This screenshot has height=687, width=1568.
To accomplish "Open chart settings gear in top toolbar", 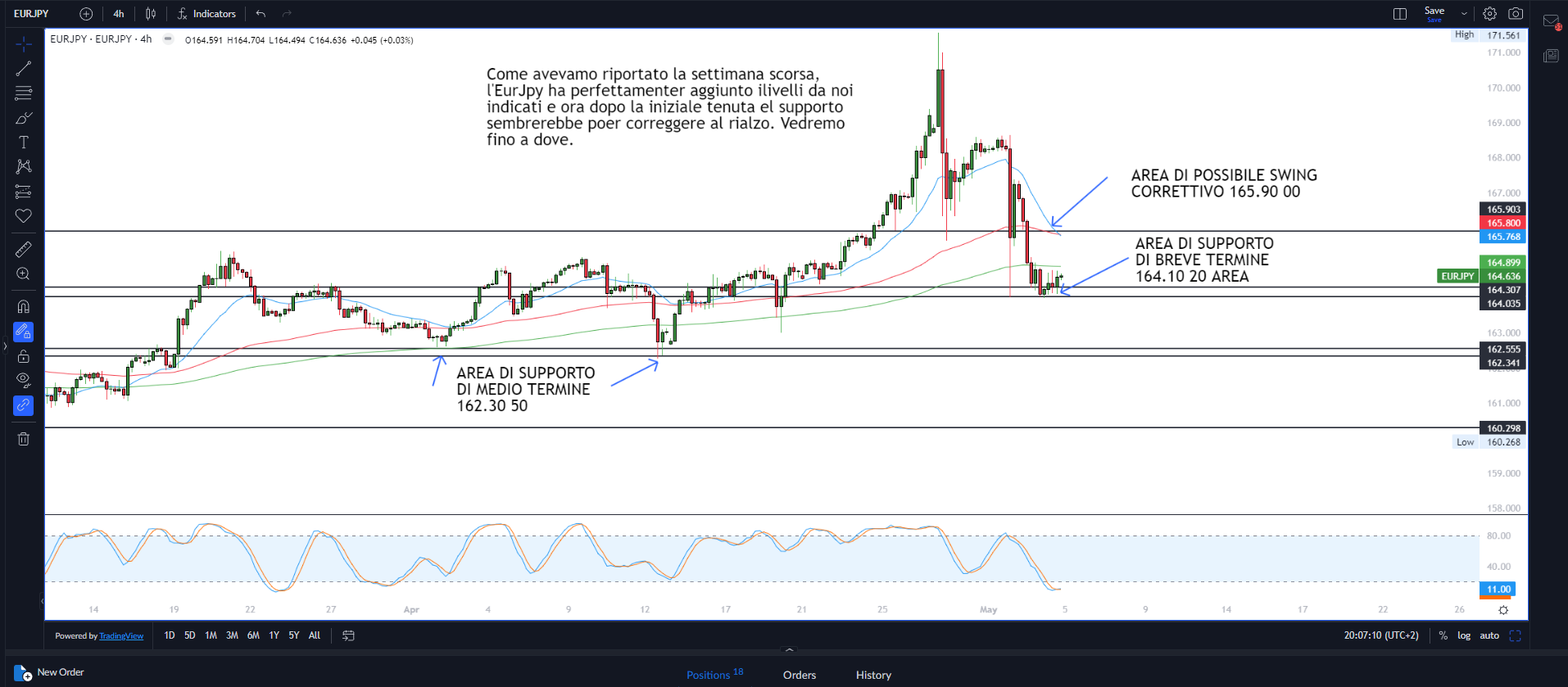I will [x=1489, y=14].
